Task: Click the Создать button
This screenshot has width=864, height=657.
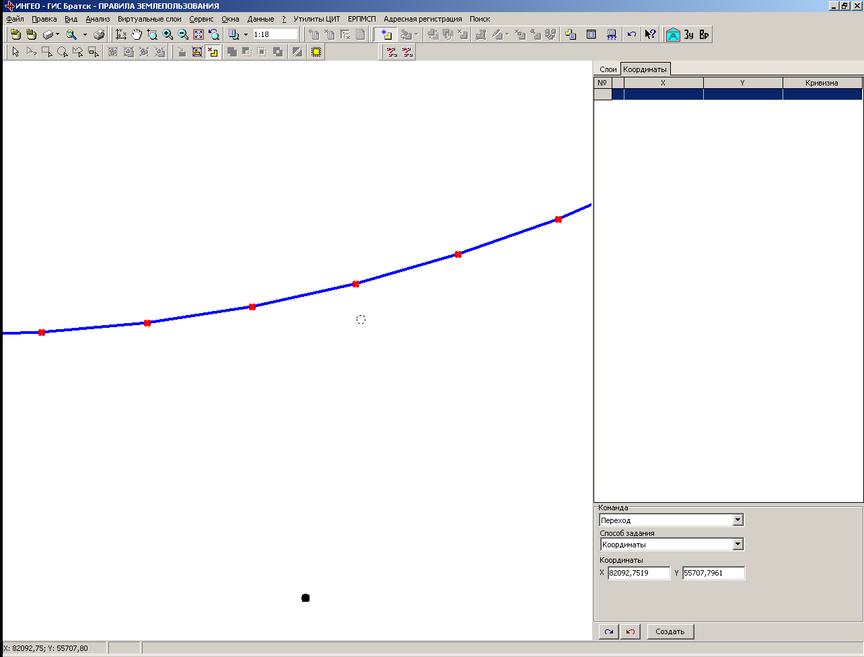Action: click(x=670, y=632)
